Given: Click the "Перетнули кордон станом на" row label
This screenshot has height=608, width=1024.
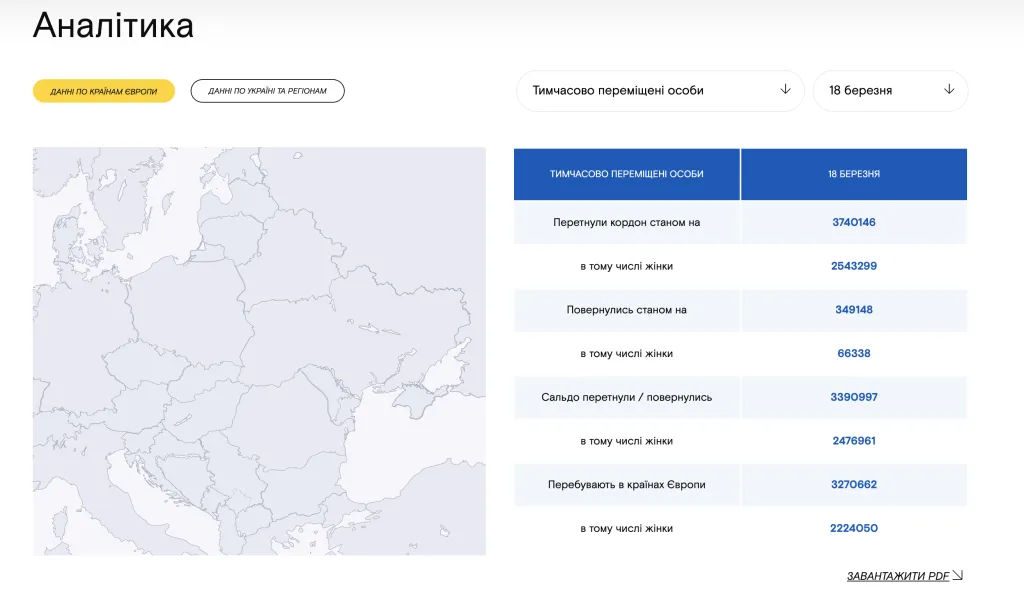Looking at the screenshot, I should (x=626, y=222).
